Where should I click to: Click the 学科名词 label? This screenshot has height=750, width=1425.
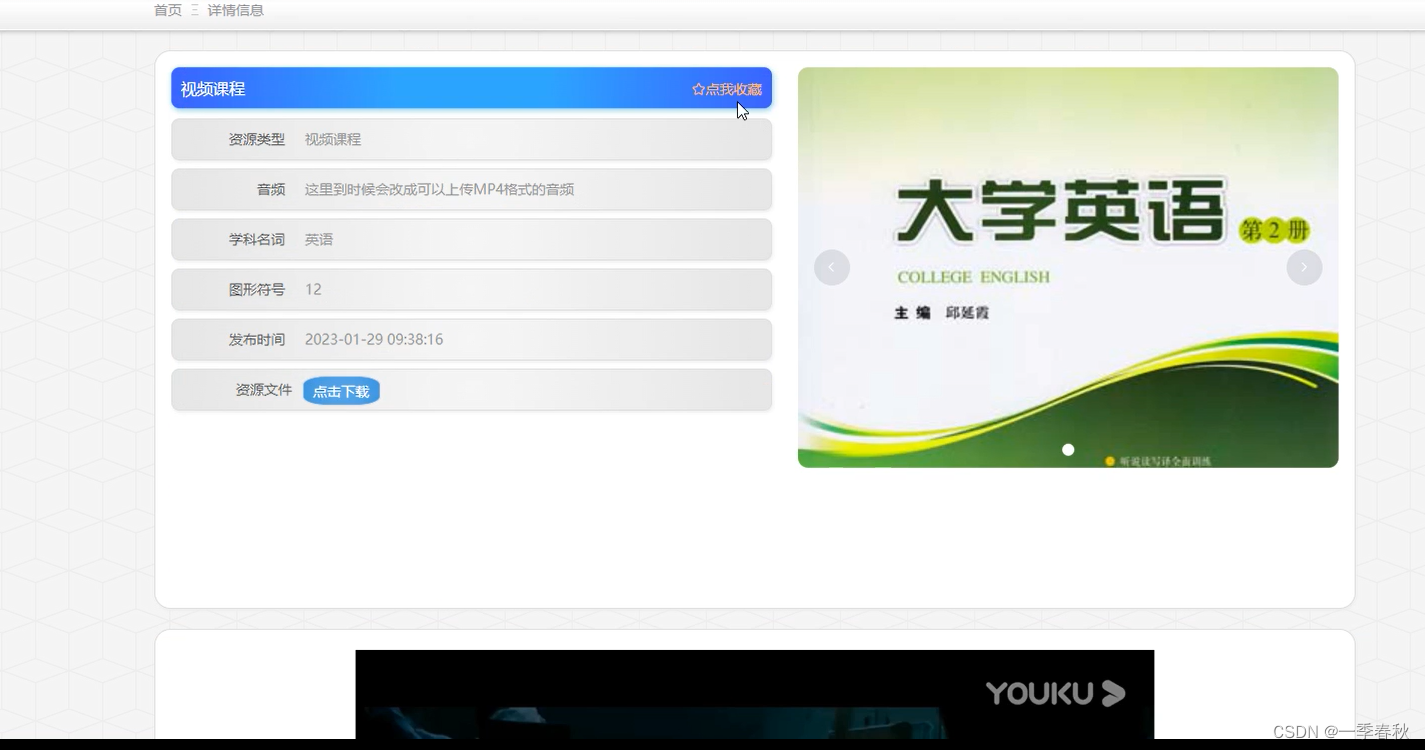click(x=257, y=239)
